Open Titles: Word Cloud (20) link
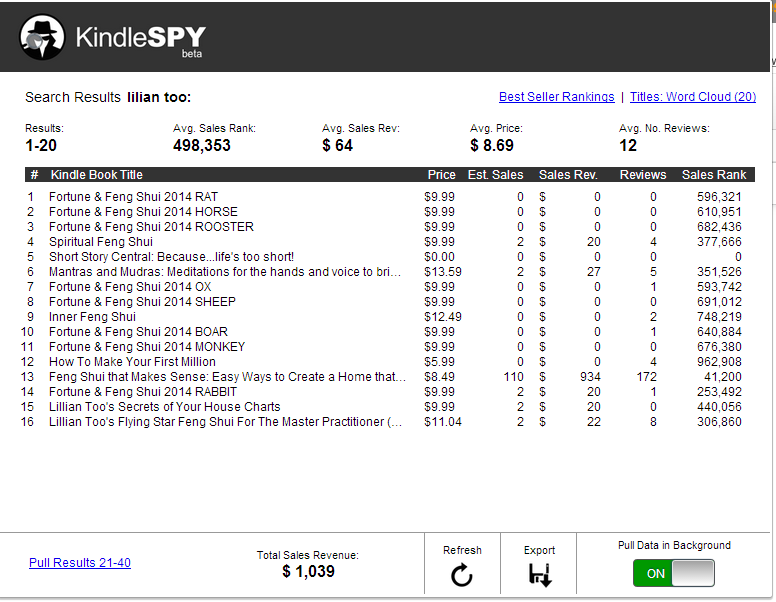 (693, 97)
